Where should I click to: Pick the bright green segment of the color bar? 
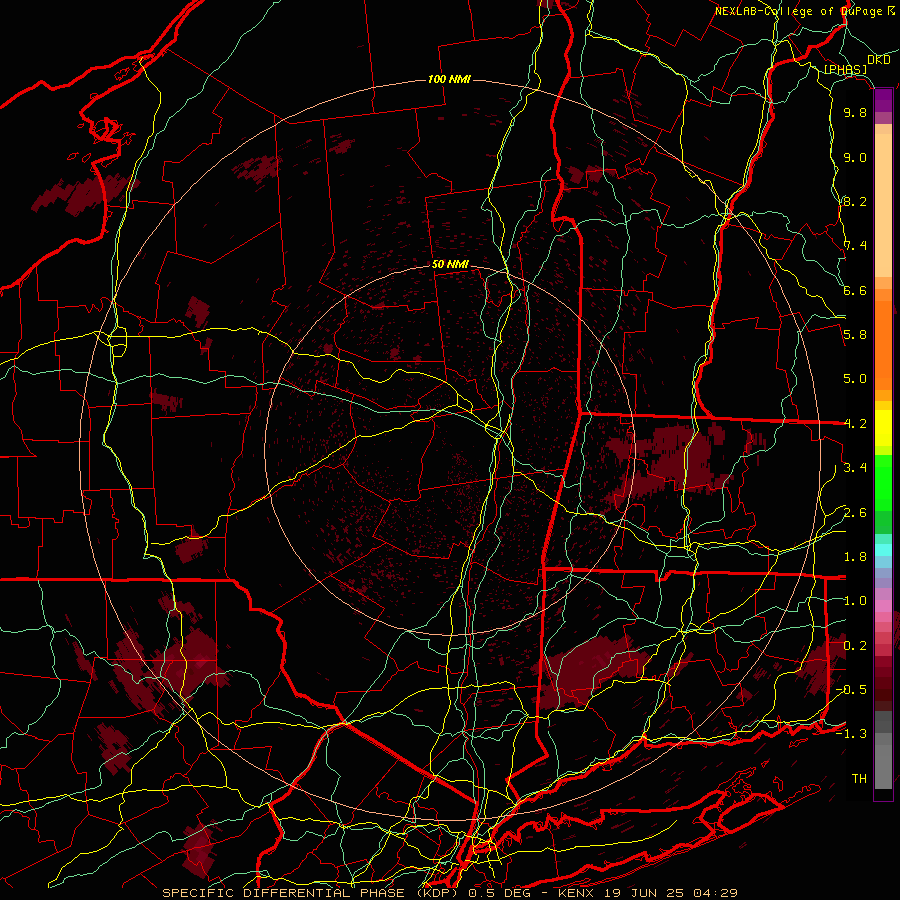tap(883, 483)
